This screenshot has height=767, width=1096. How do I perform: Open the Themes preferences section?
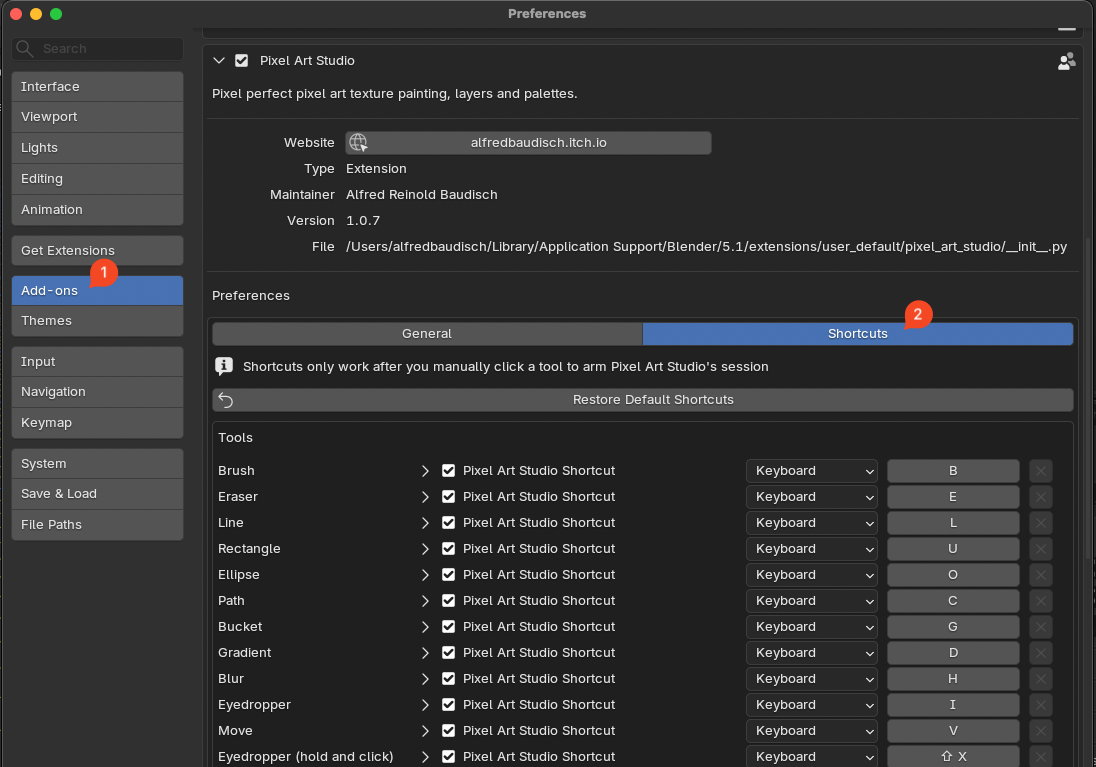tap(97, 320)
